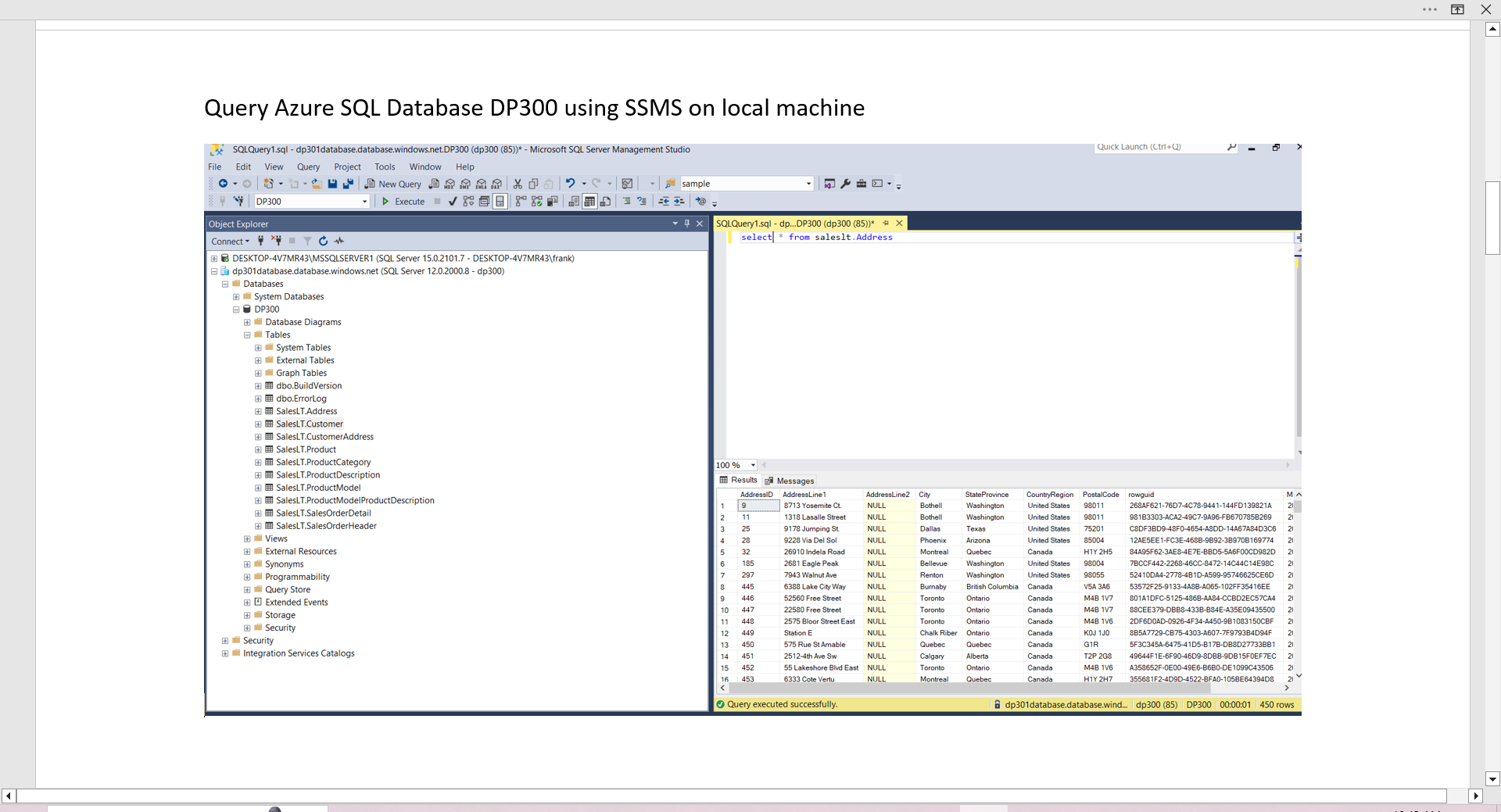Open the Properties wrench icon
Viewport: 1501px width, 812px height.
[845, 184]
